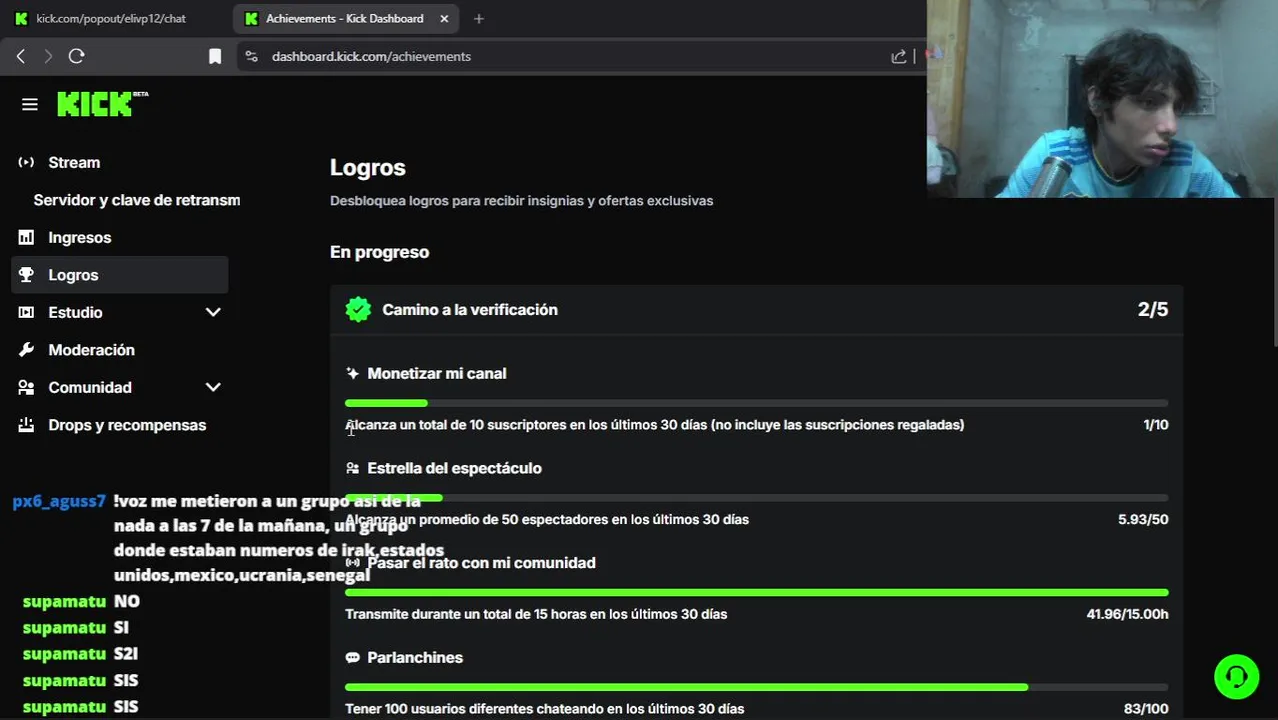The image size is (1278, 720).
Task: Click the Logros trophy icon
Action: (26, 275)
